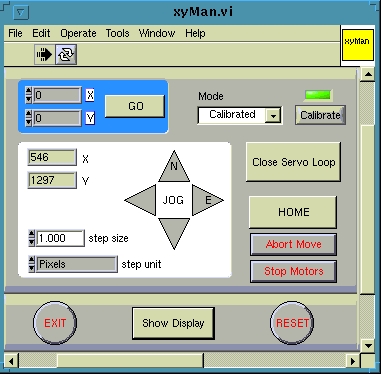Click the horizontal scrollbar thumb

click(x=130, y=361)
